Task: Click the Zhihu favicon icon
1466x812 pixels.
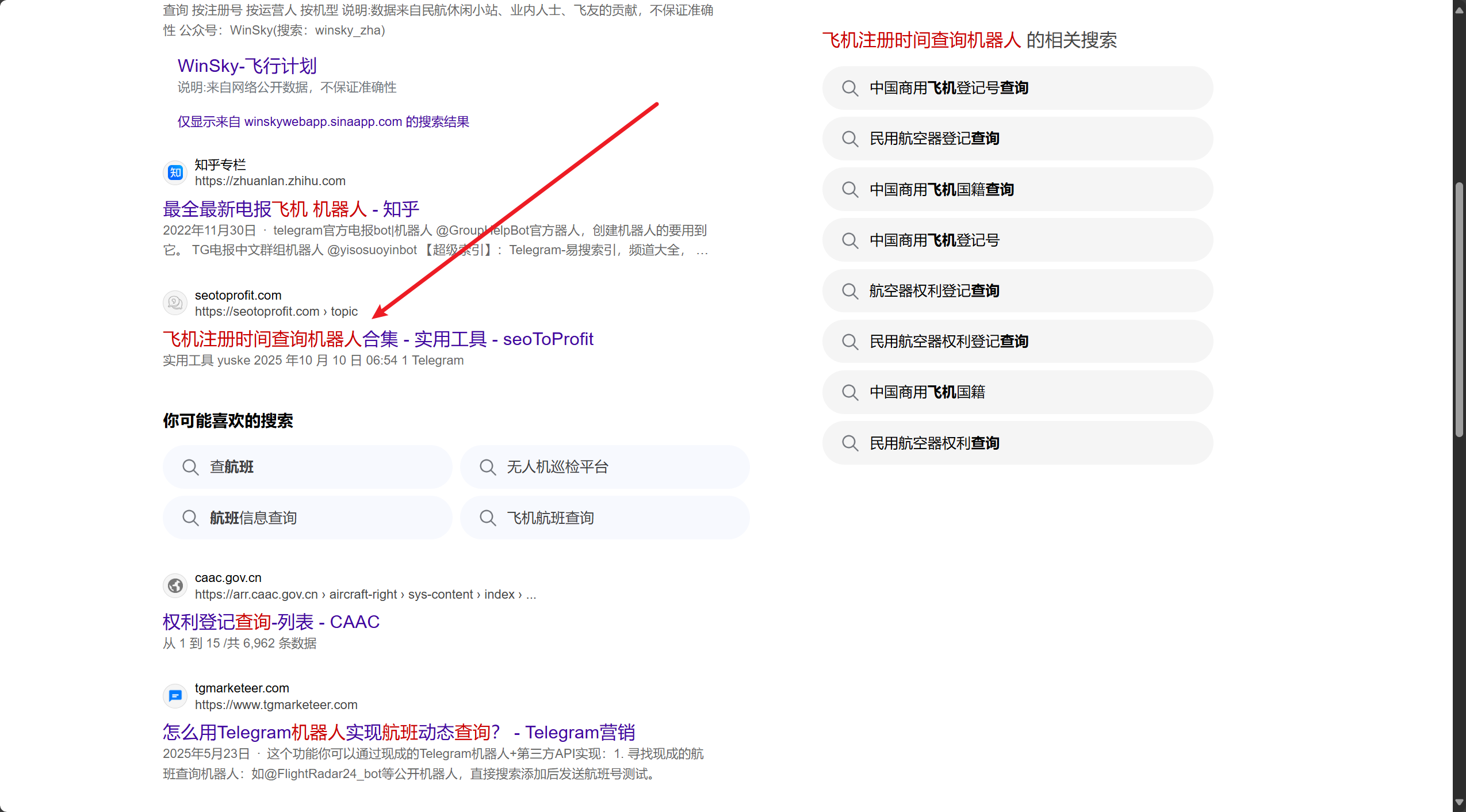Action: pos(175,173)
